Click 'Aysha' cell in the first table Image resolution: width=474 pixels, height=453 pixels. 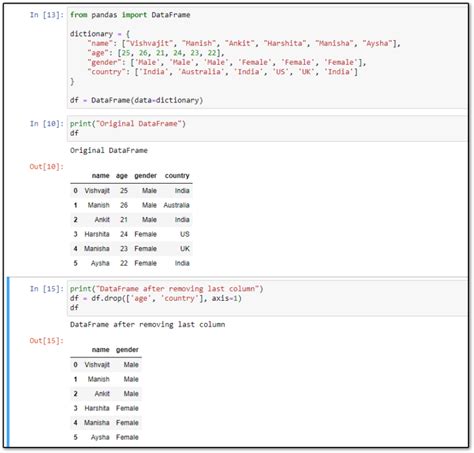tap(100, 263)
